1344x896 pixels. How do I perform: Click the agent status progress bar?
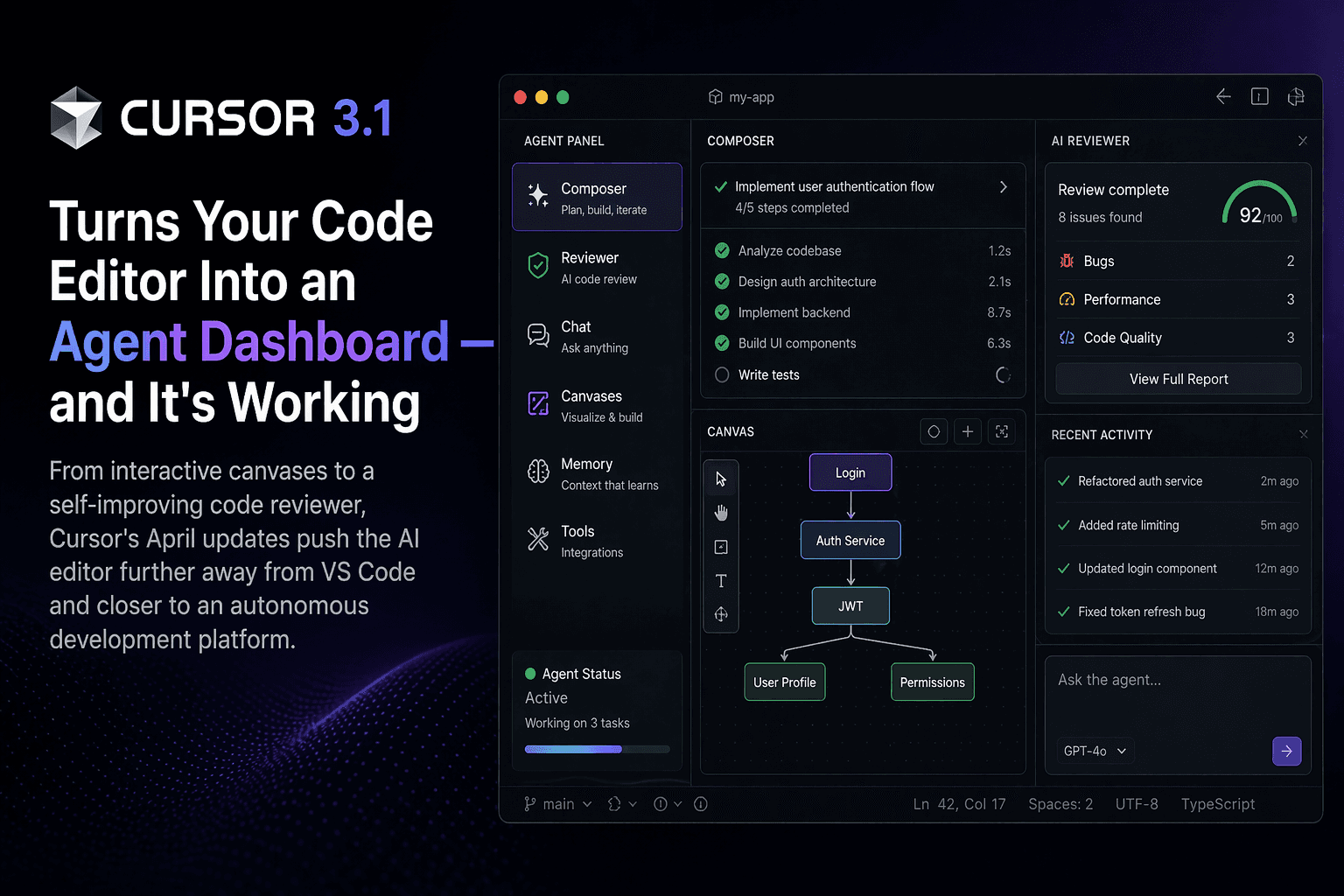pos(597,749)
